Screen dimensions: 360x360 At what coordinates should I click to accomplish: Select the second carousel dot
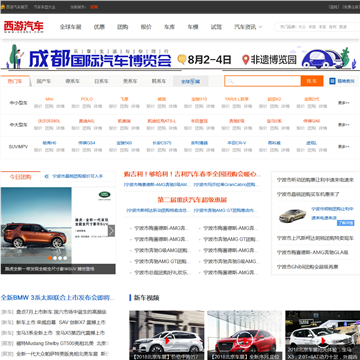[x=55, y=258]
